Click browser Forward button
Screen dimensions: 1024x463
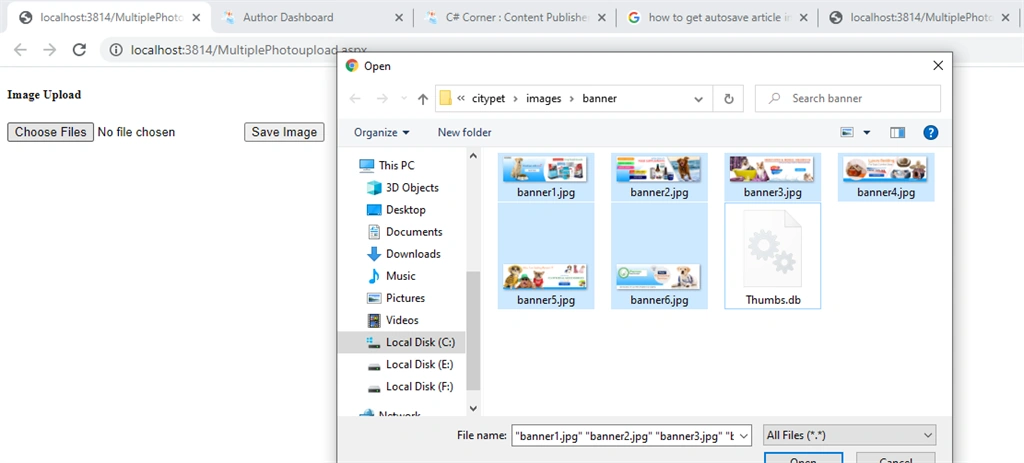coord(50,50)
